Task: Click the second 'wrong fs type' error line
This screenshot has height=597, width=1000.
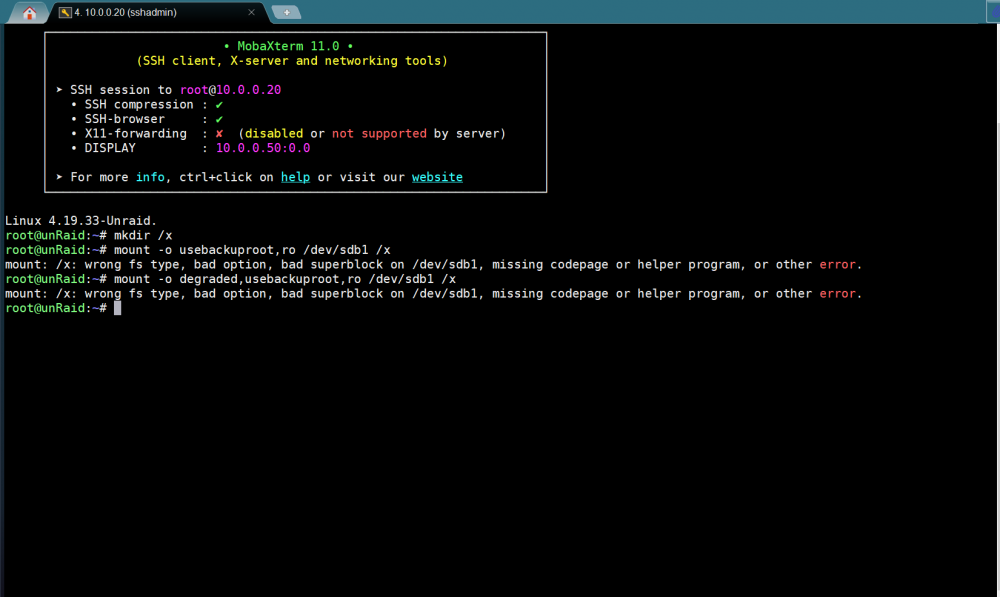Action: click(x=434, y=294)
